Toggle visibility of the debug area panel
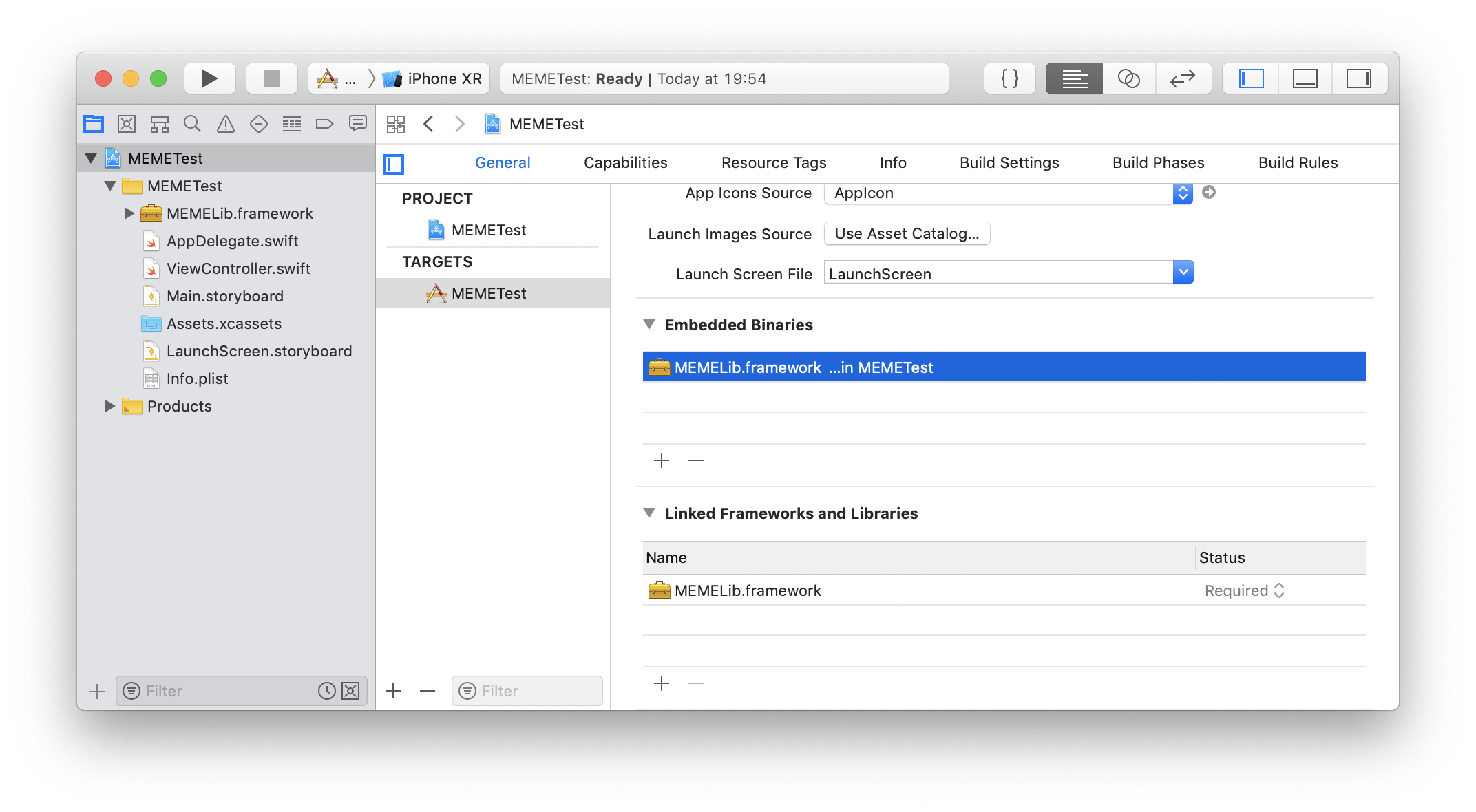This screenshot has width=1476, height=812. [x=1305, y=78]
